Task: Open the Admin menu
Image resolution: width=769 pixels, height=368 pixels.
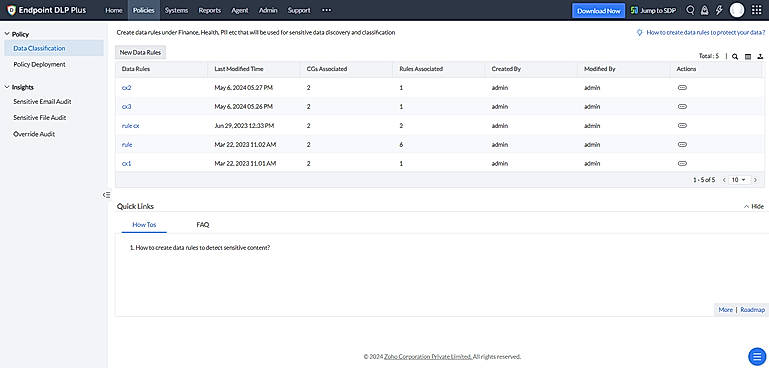Action: (268, 10)
